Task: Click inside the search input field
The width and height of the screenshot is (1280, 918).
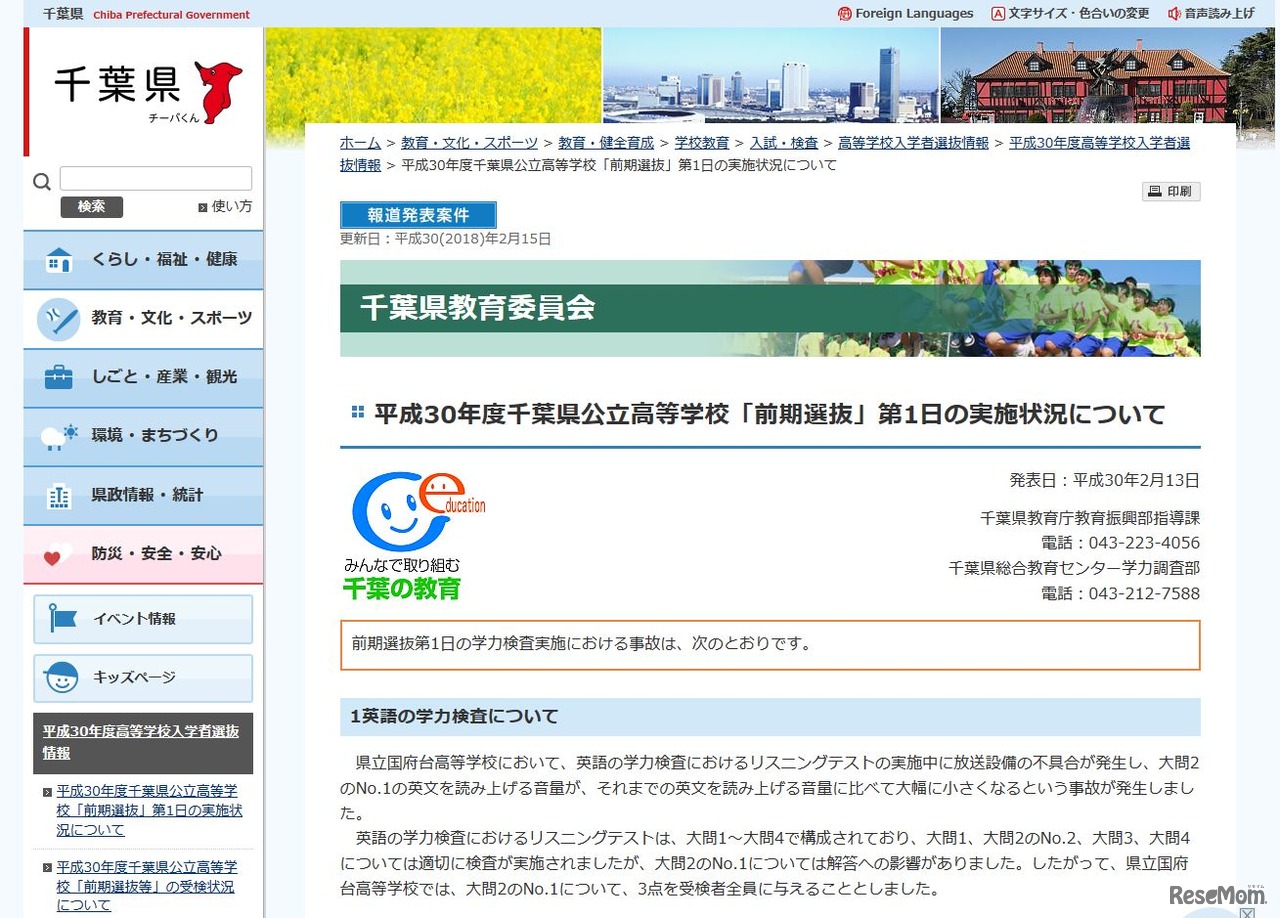Action: click(155, 178)
